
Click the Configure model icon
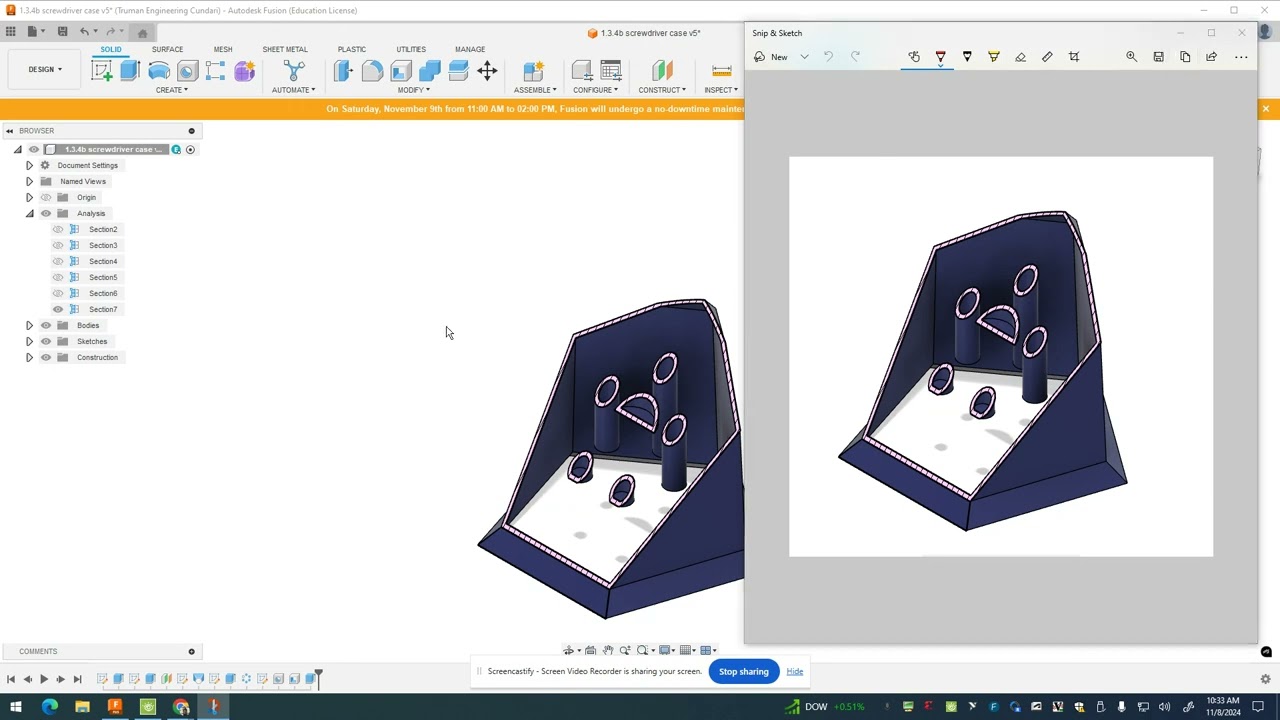pos(581,70)
